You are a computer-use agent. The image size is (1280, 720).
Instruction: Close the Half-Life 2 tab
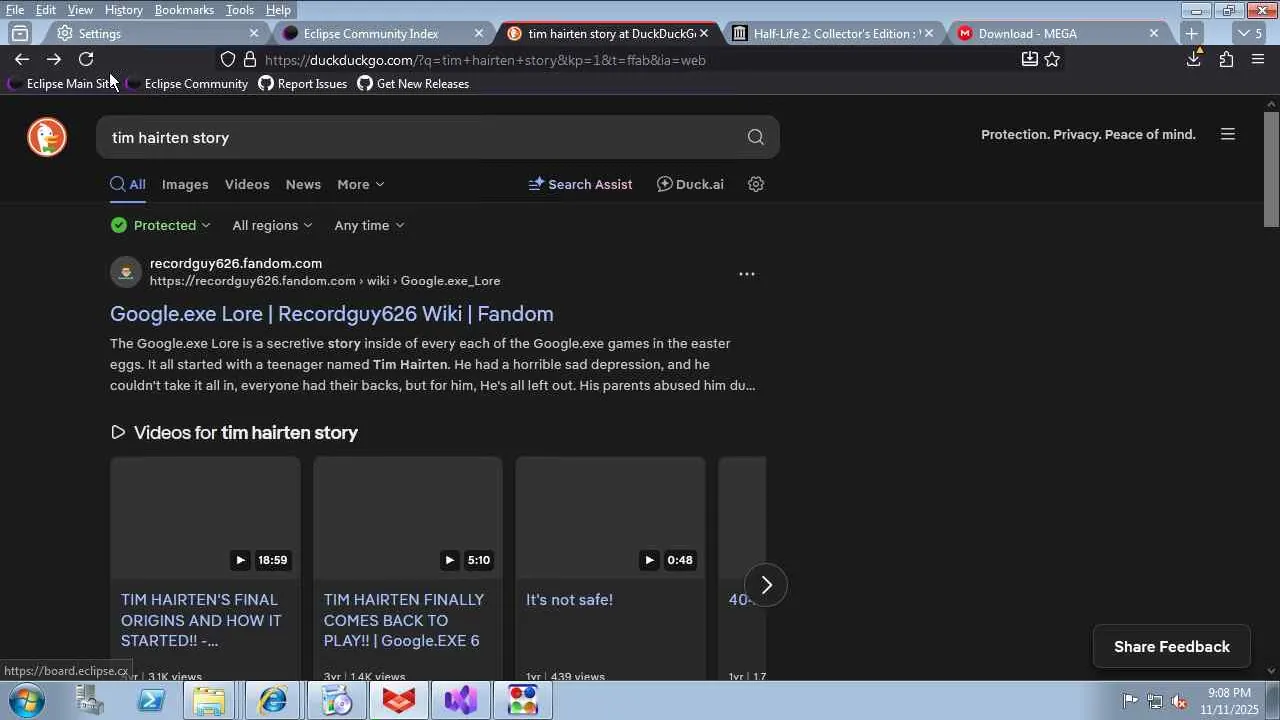point(929,33)
